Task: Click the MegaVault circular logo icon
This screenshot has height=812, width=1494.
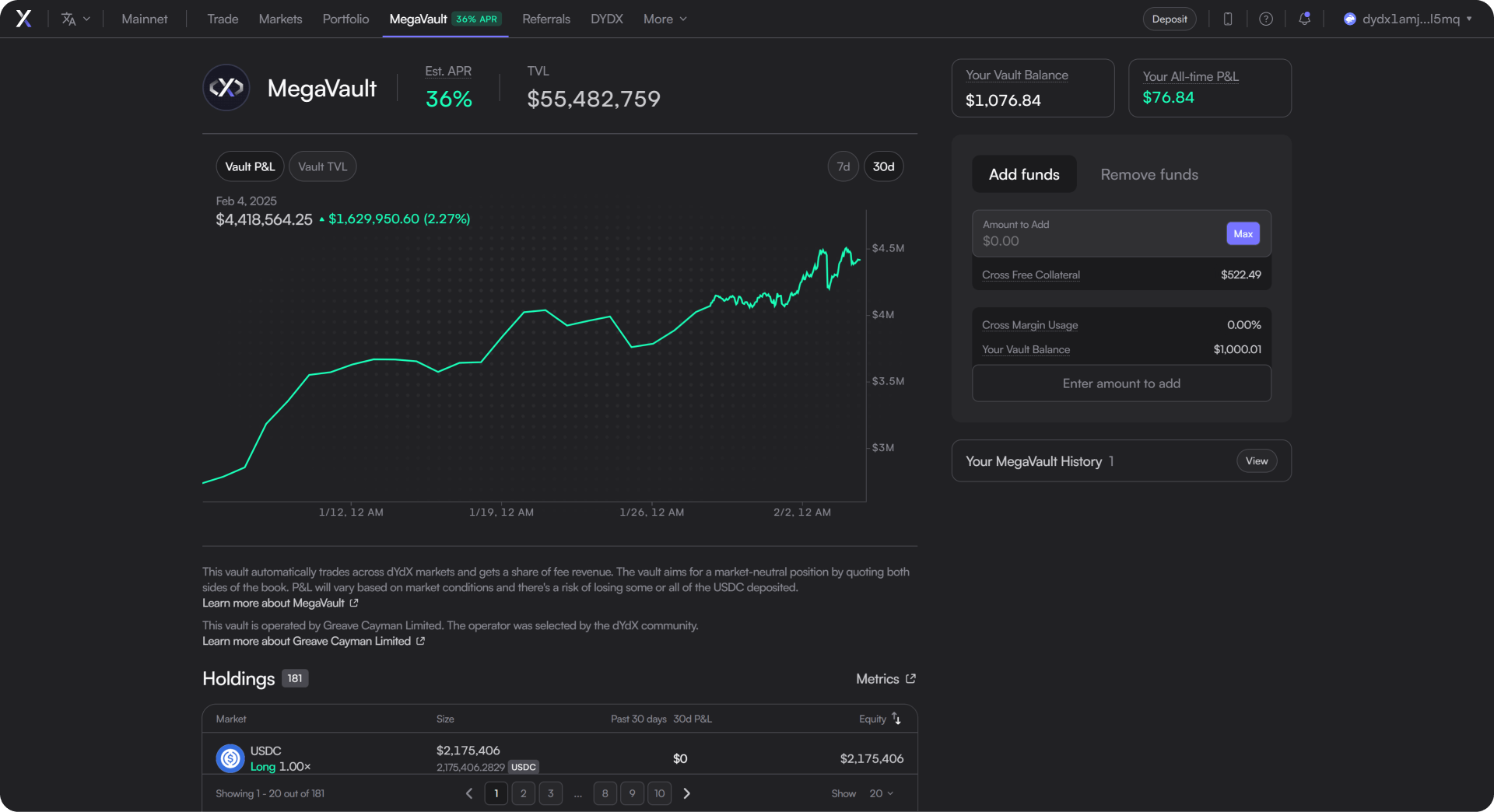Action: pyautogui.click(x=226, y=87)
